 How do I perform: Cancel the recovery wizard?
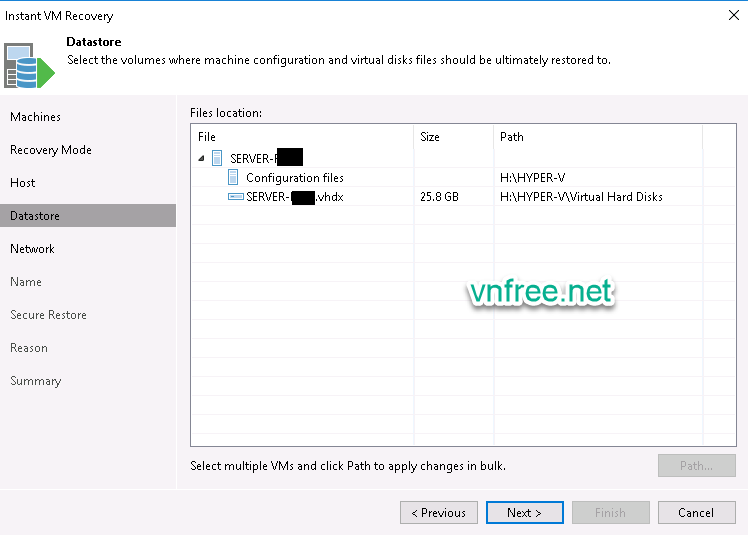tap(695, 513)
